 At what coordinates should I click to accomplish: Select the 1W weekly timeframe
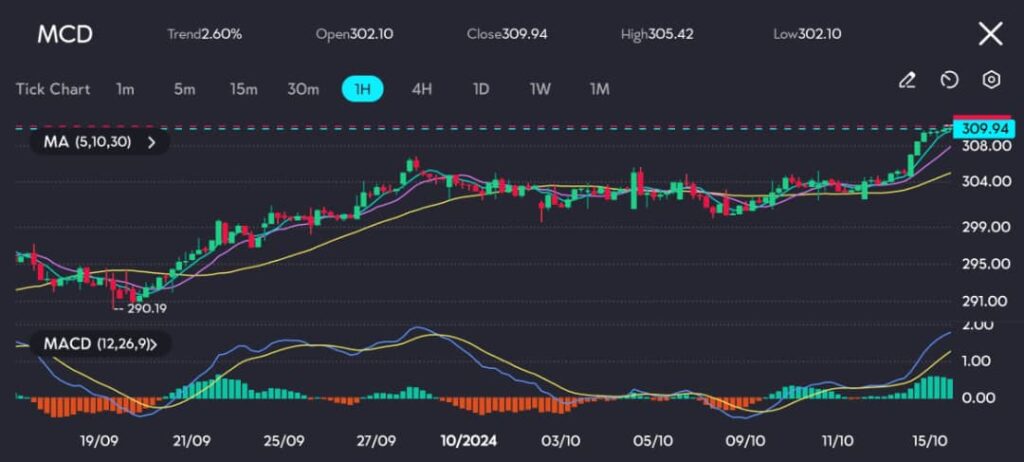pos(540,89)
